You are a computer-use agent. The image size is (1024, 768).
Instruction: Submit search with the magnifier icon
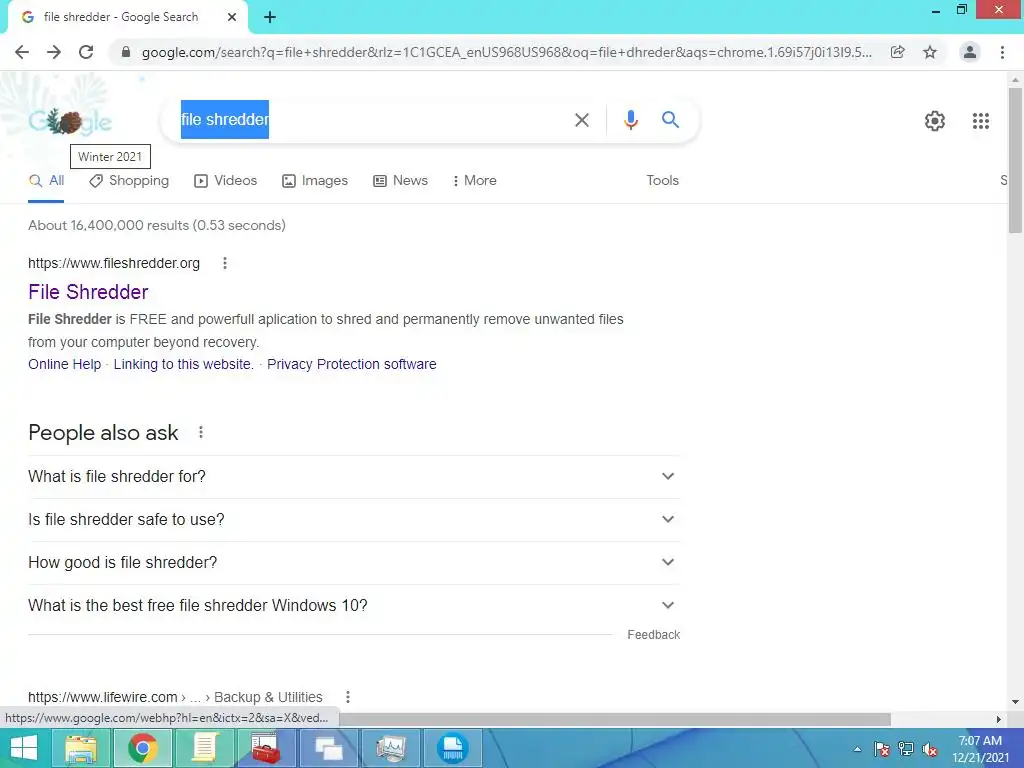[x=670, y=120]
